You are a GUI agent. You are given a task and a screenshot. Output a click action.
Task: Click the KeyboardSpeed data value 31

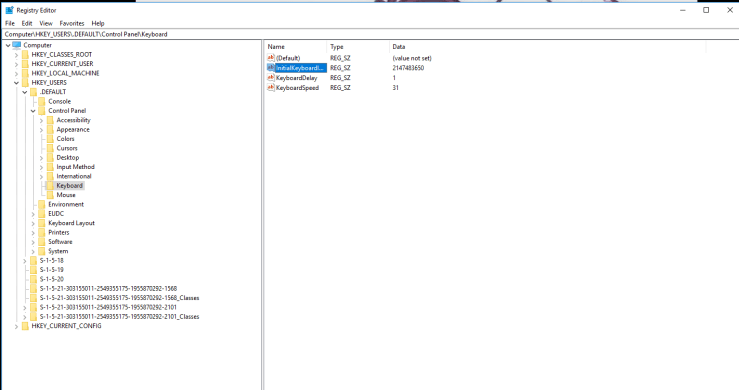(x=395, y=88)
